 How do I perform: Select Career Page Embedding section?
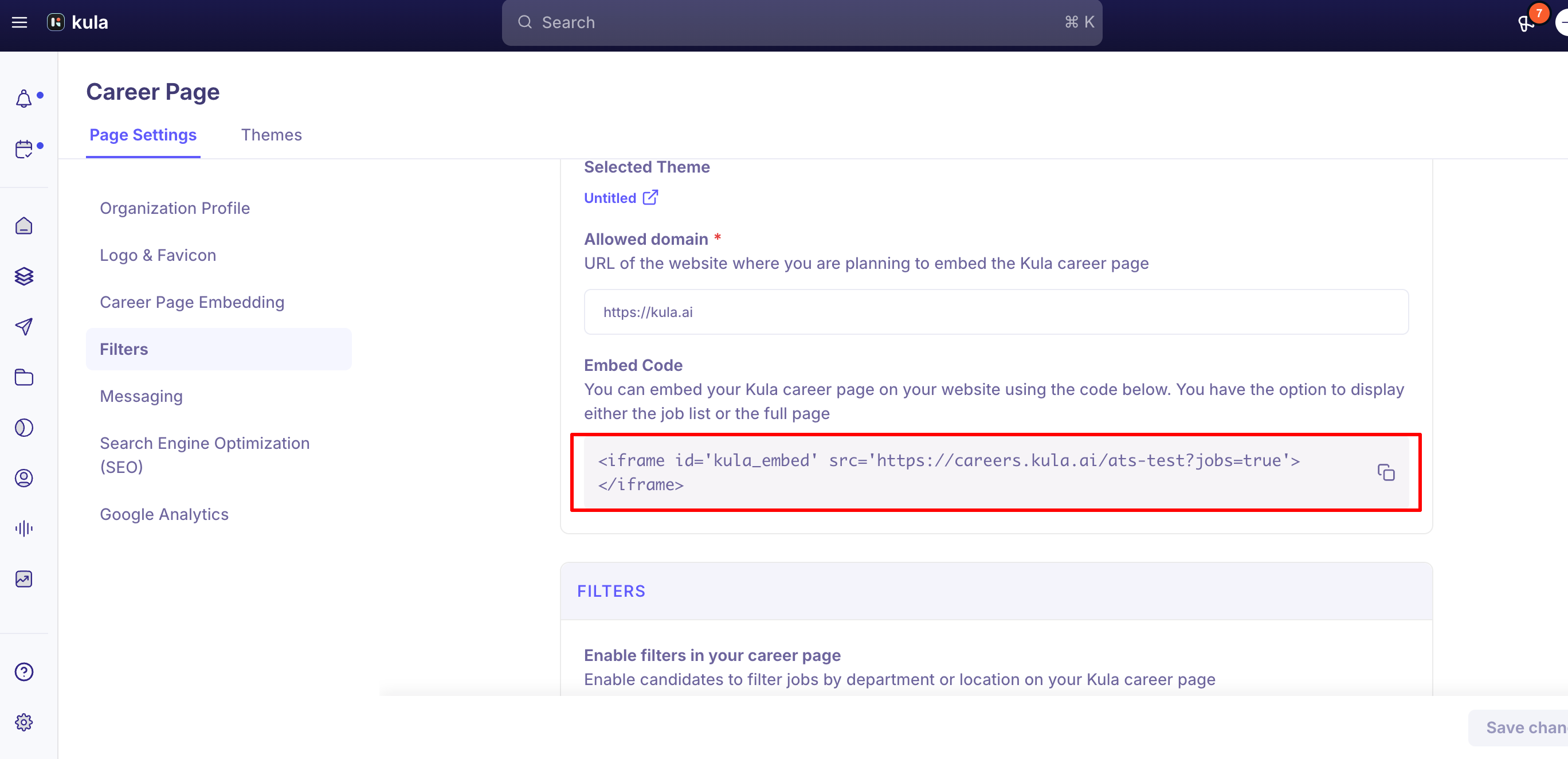(x=192, y=303)
